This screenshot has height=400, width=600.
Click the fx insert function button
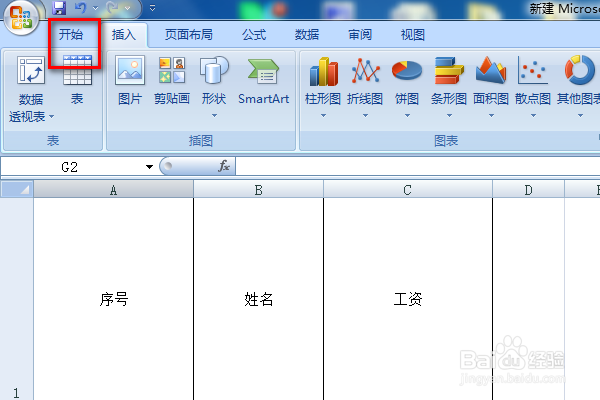point(224,166)
